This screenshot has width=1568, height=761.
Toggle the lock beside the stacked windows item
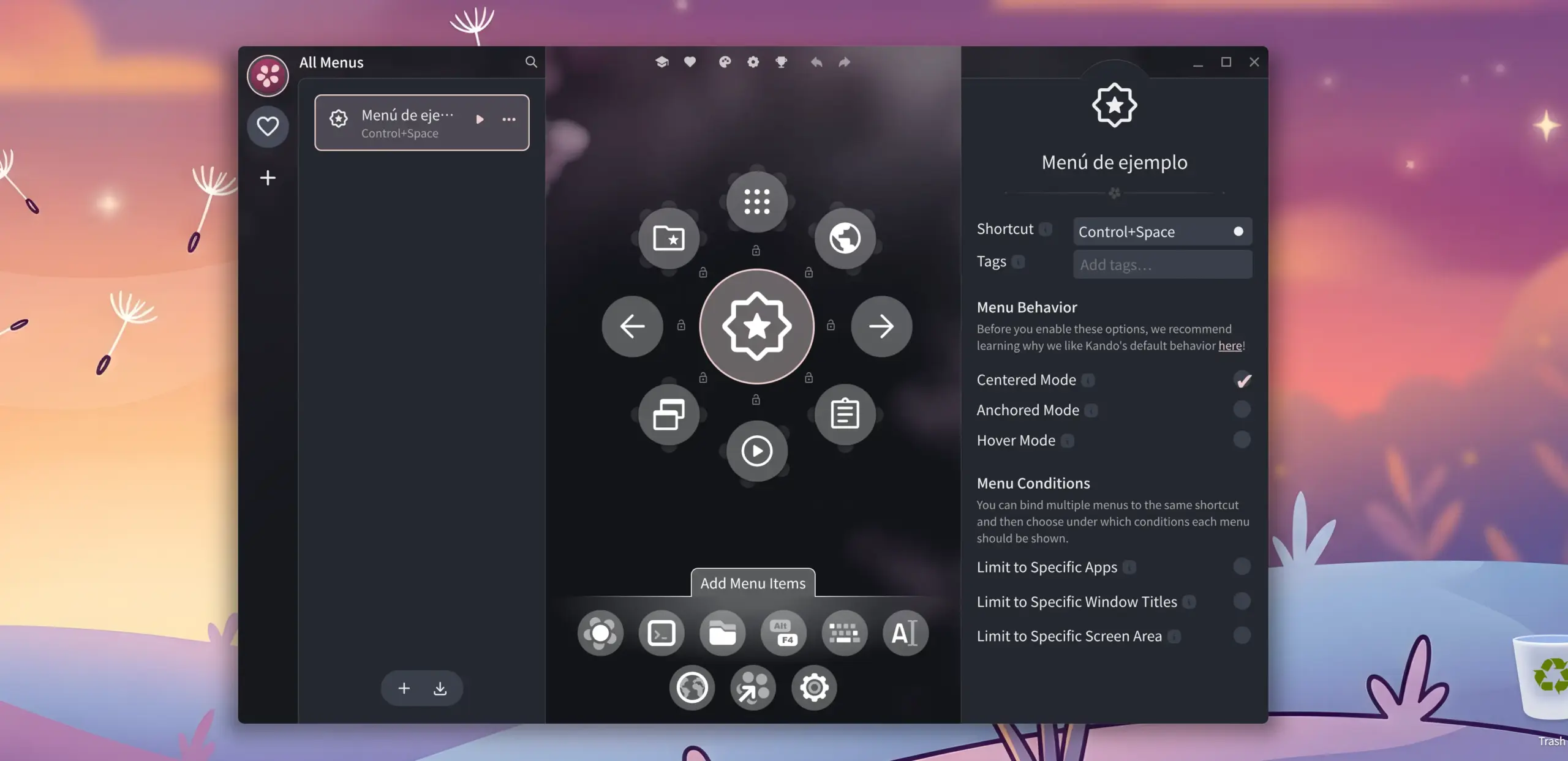pos(703,378)
